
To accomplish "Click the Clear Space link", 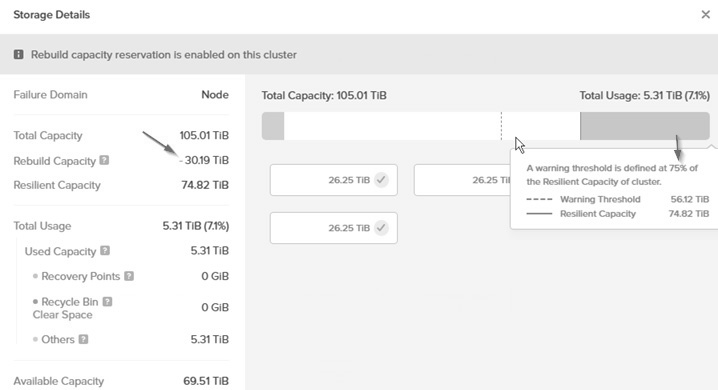I will pyautogui.click(x=62, y=315).
